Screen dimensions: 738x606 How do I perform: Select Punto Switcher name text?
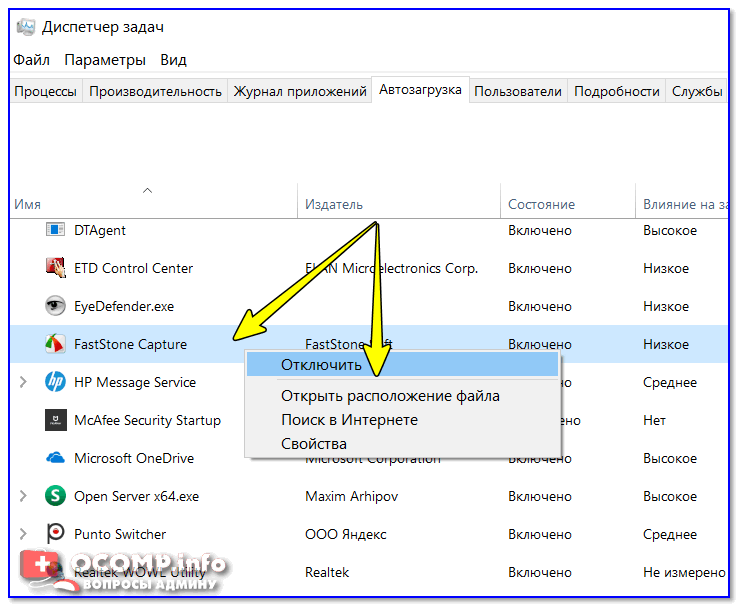point(120,534)
